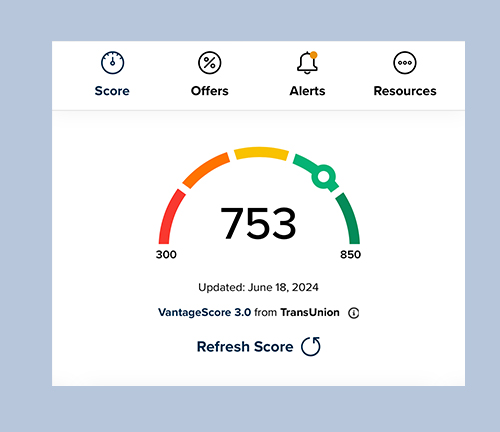Click the Alerts bell icon

click(307, 63)
